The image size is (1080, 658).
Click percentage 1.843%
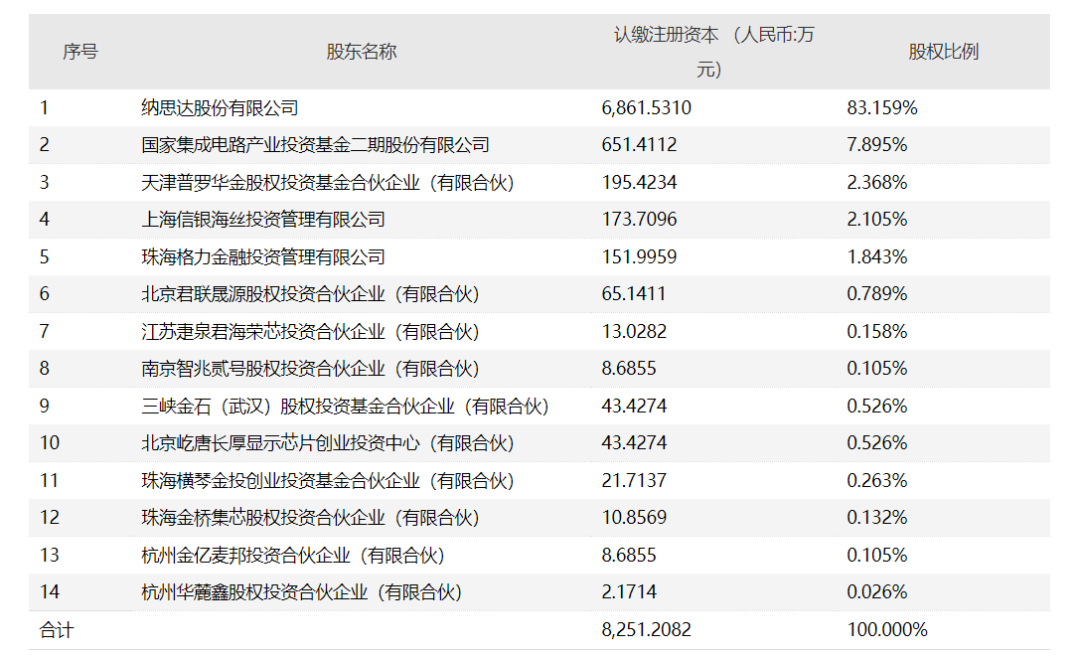click(x=877, y=257)
